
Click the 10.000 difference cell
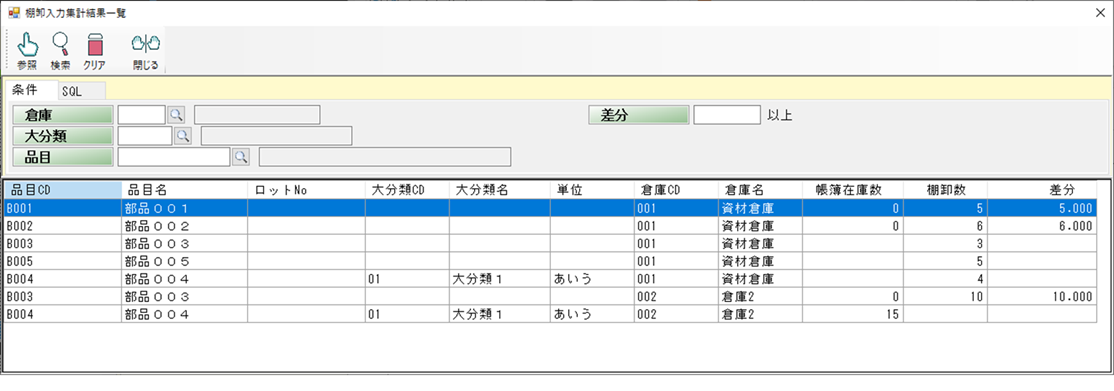pos(1042,296)
